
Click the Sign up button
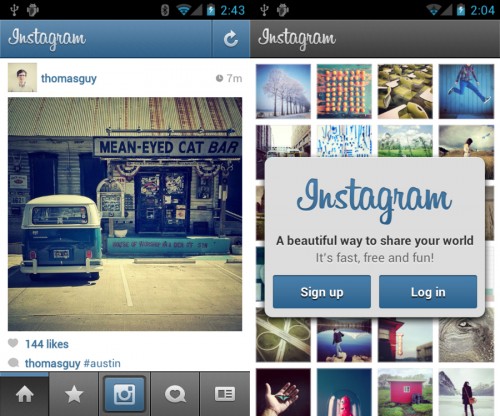pos(322,292)
